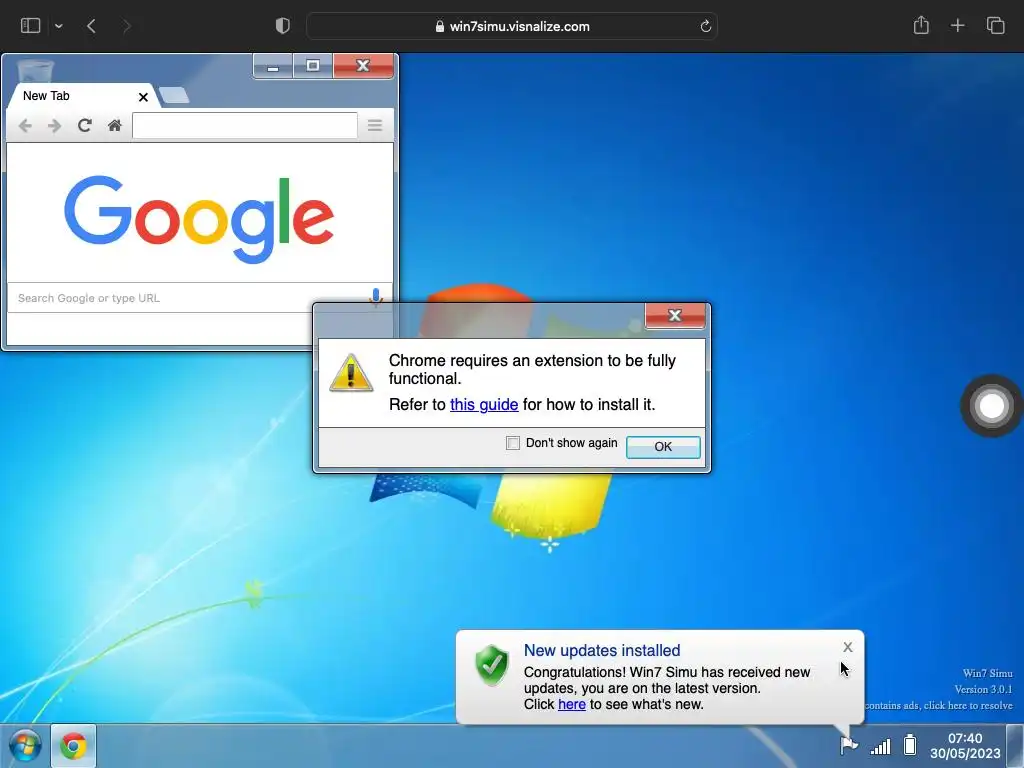The height and width of the screenshot is (768, 1024).
Task: Minimize the Chrome window
Action: pos(273,66)
